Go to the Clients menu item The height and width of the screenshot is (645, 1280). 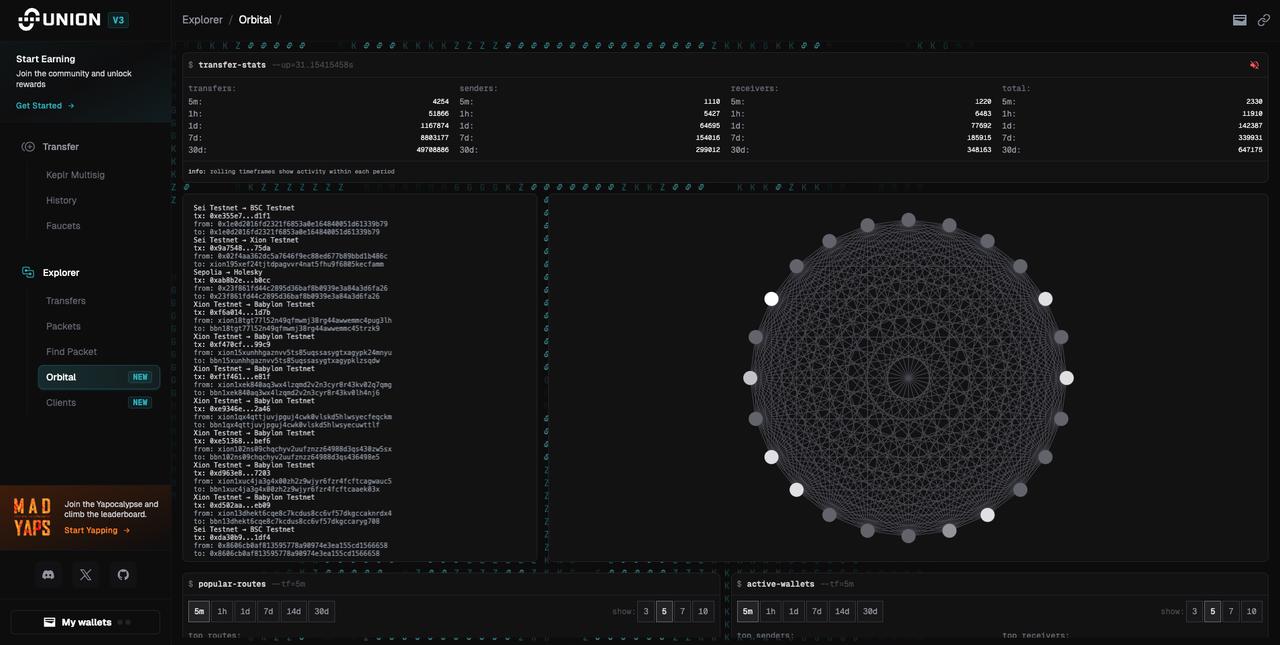pyautogui.click(x=61, y=403)
